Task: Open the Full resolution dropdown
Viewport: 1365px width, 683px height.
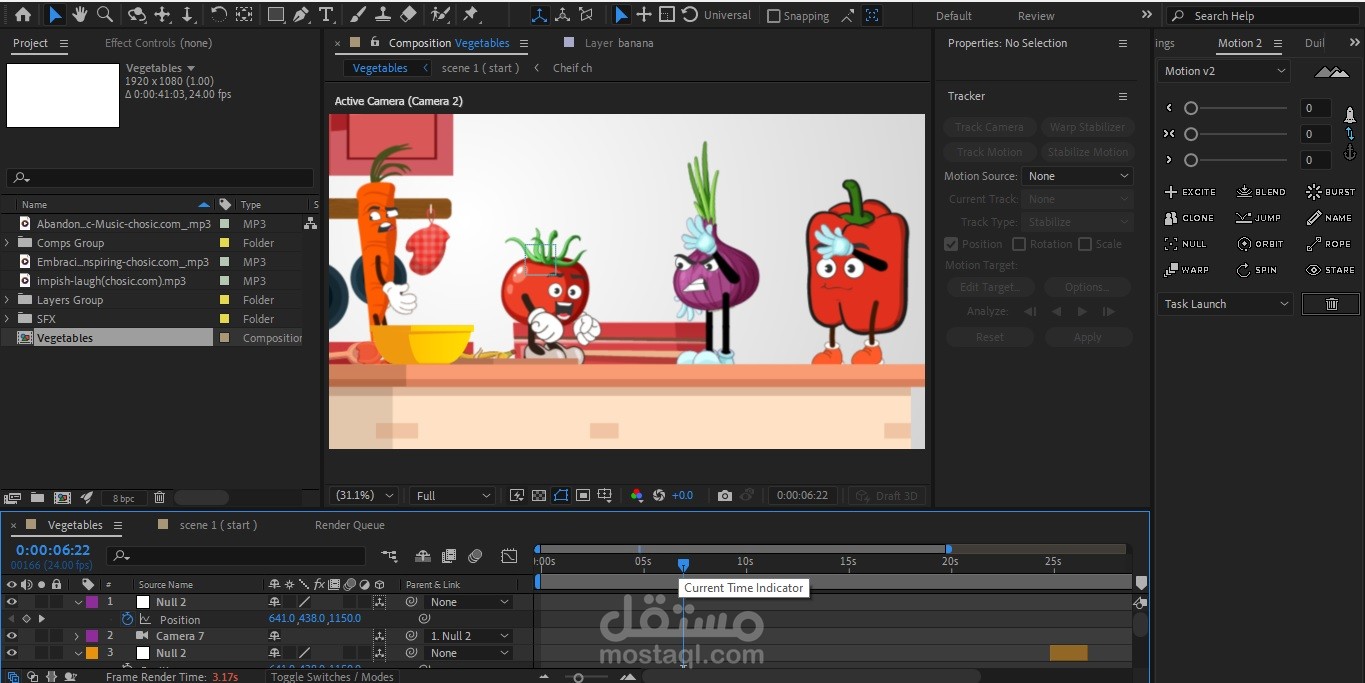Action: point(453,496)
